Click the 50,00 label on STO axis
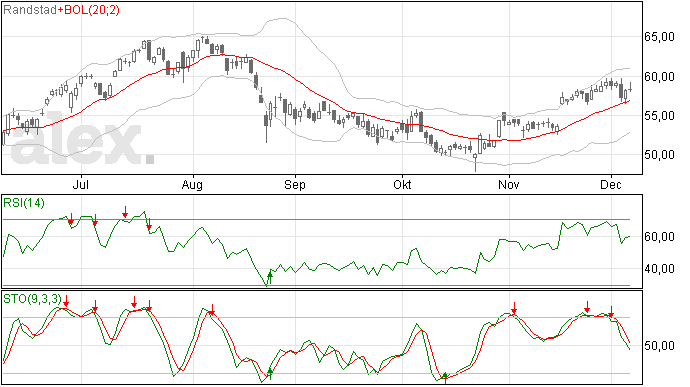 tap(659, 346)
